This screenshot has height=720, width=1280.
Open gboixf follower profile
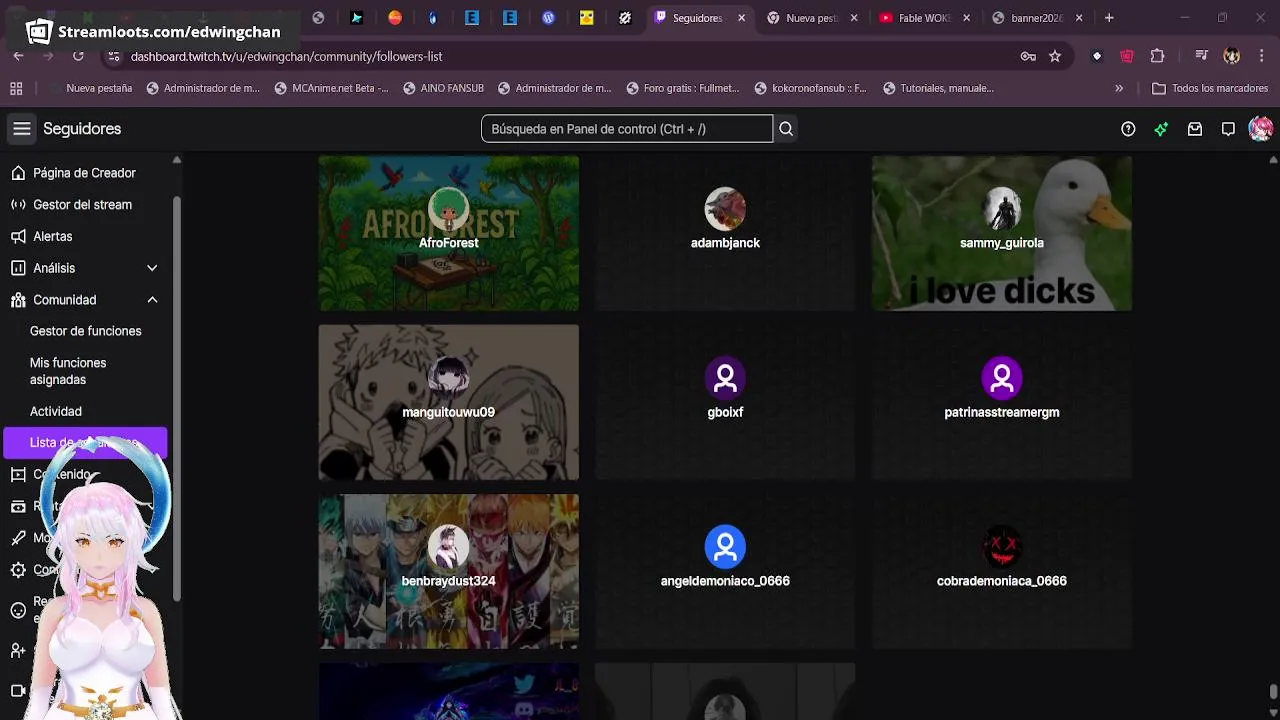click(x=725, y=402)
